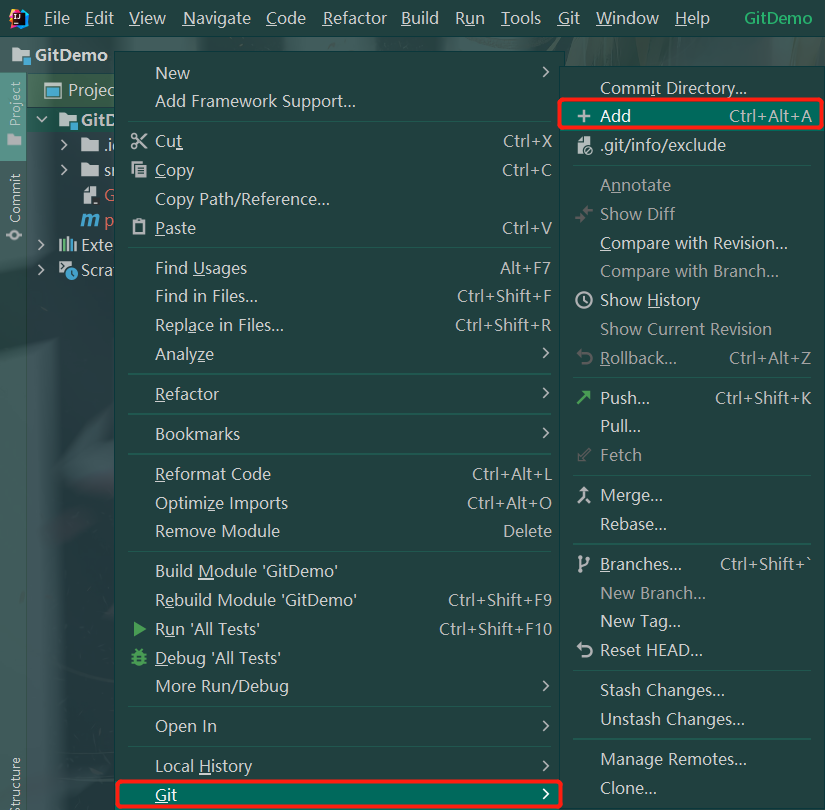Click the plus icon beside Add

tap(583, 116)
